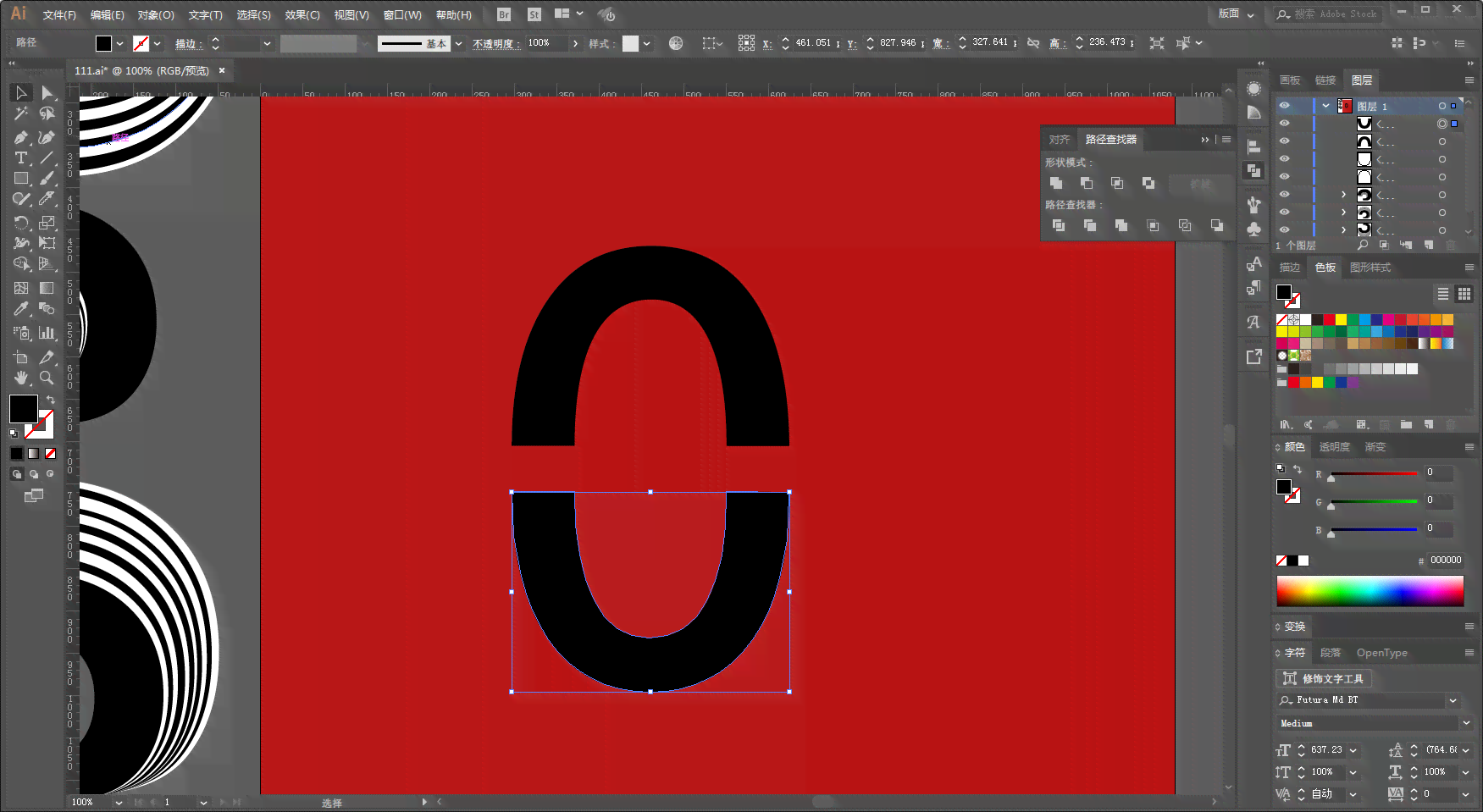The width and height of the screenshot is (1483, 812).
Task: Switch to the 渐变 tab
Action: [x=1375, y=447]
